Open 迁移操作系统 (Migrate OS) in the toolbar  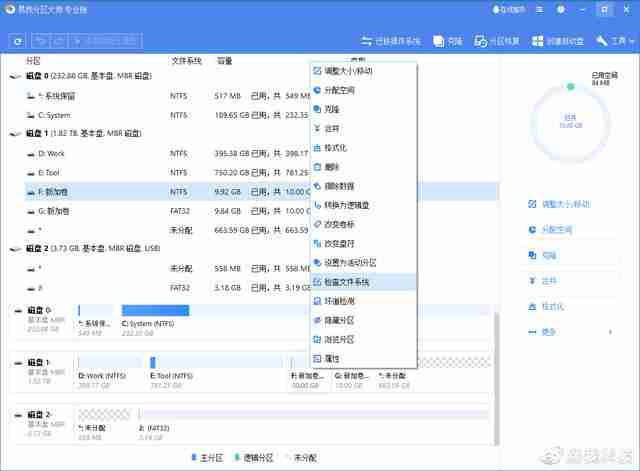pyautogui.click(x=391, y=41)
